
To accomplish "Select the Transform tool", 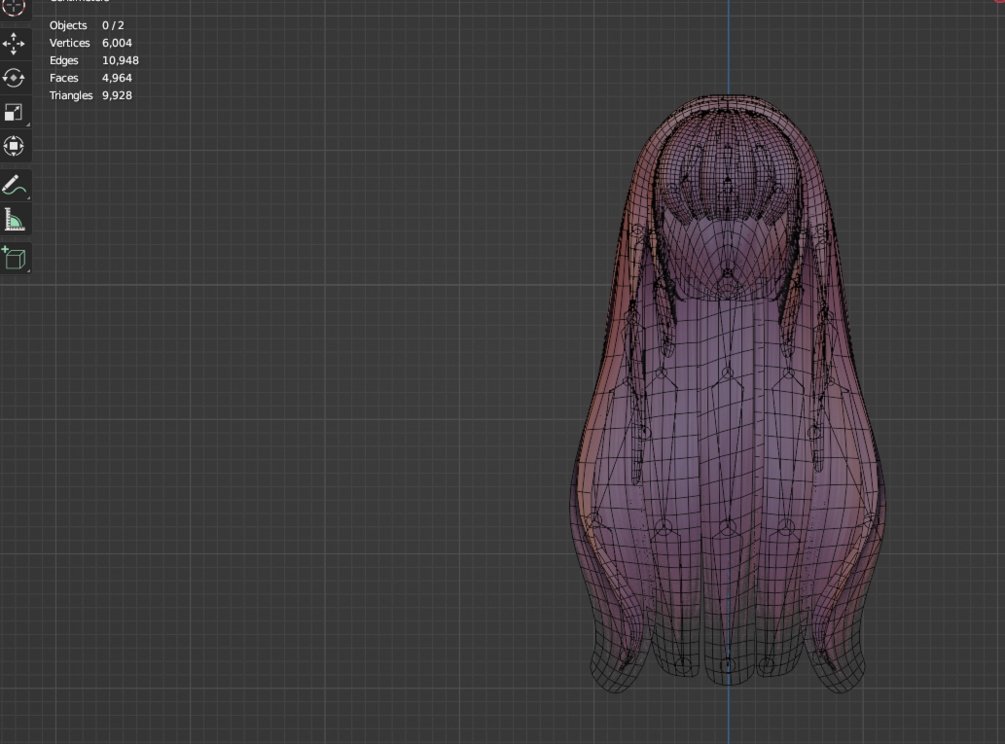I will [13, 147].
